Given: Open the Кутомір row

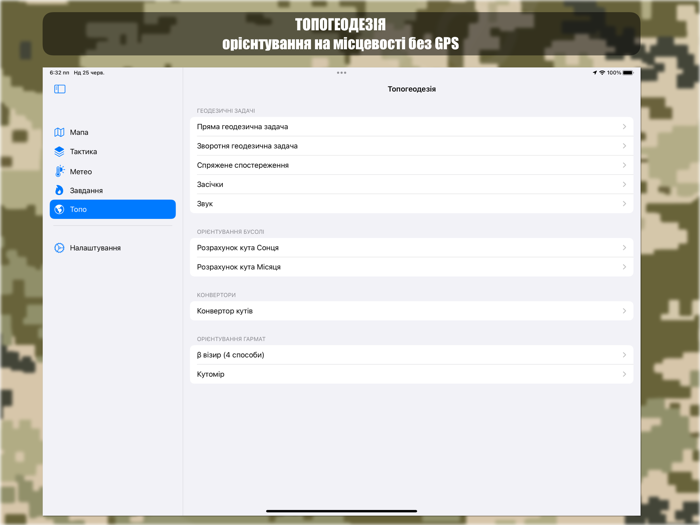Looking at the screenshot, I should click(411, 374).
